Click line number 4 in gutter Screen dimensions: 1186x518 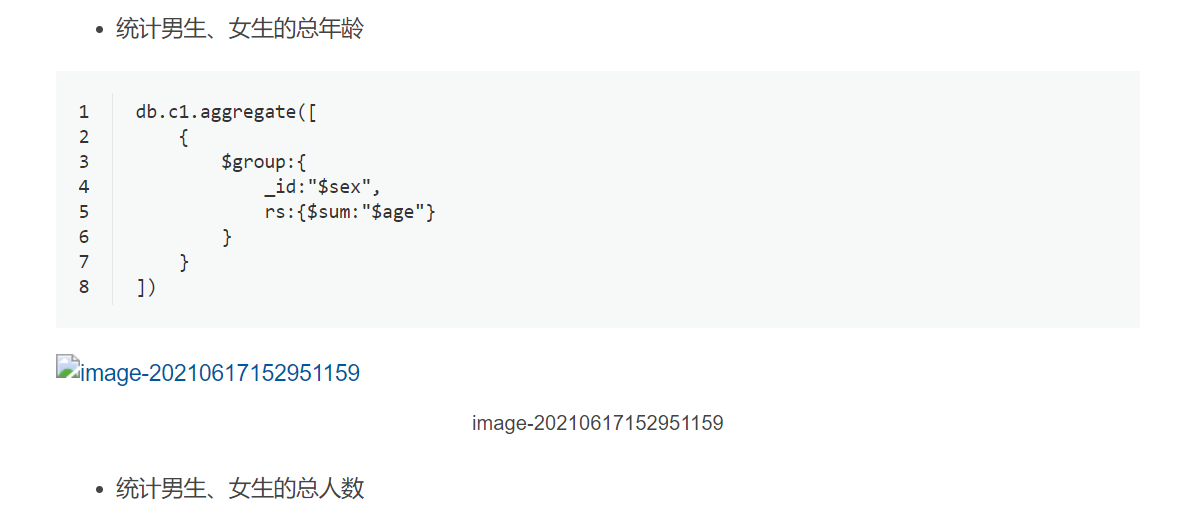pyautogui.click(x=84, y=187)
